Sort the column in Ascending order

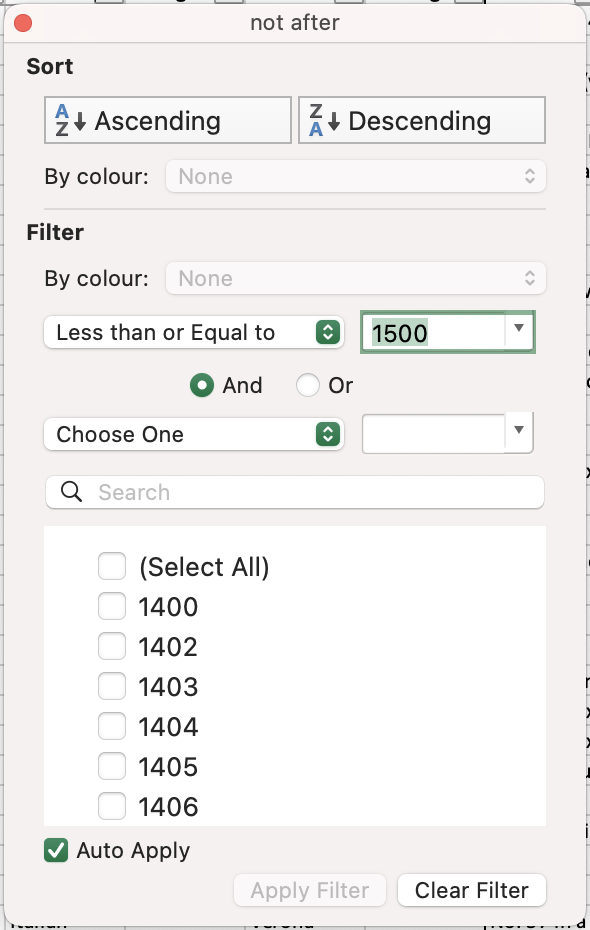[168, 120]
